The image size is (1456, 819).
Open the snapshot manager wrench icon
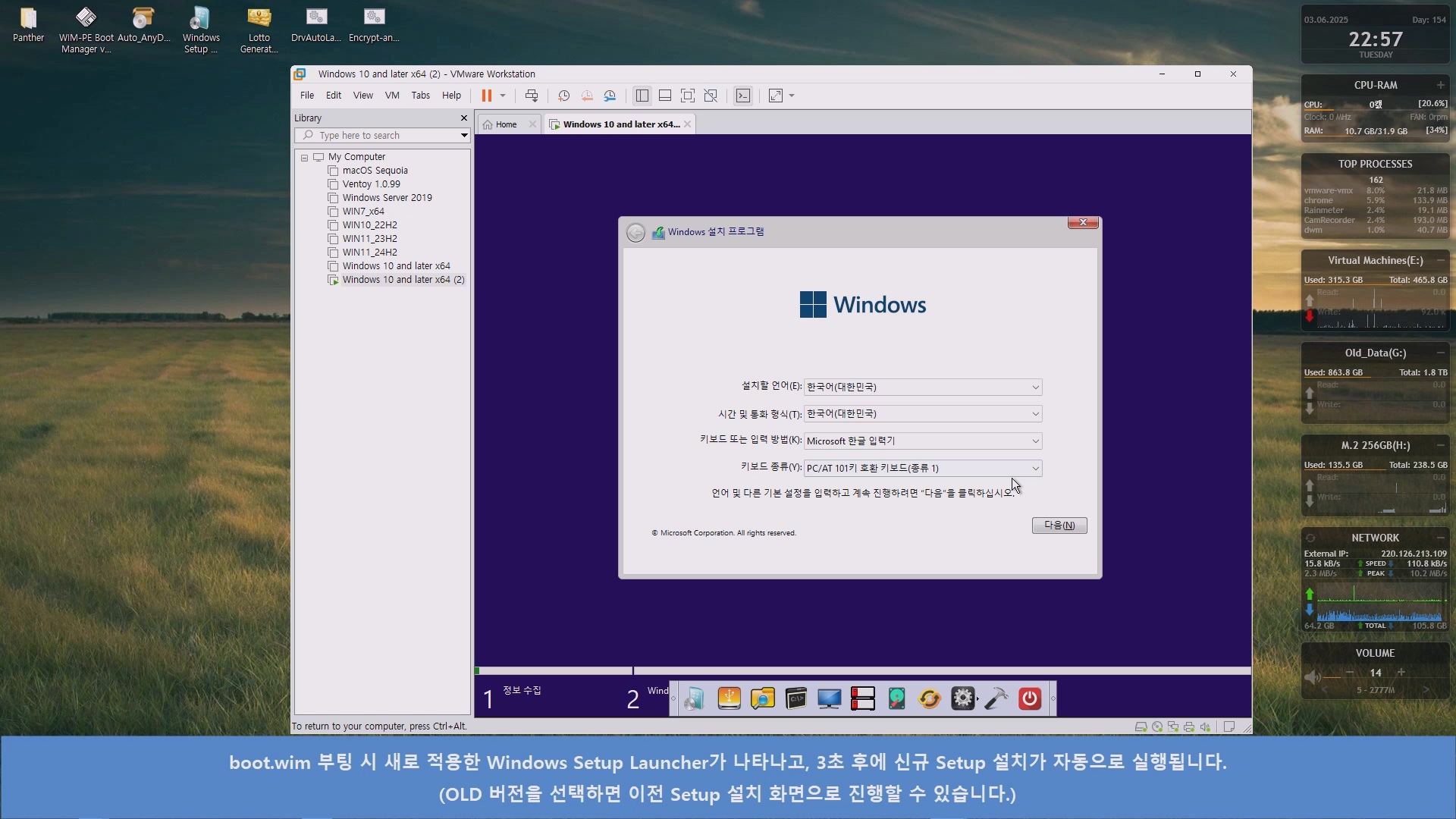[610, 96]
